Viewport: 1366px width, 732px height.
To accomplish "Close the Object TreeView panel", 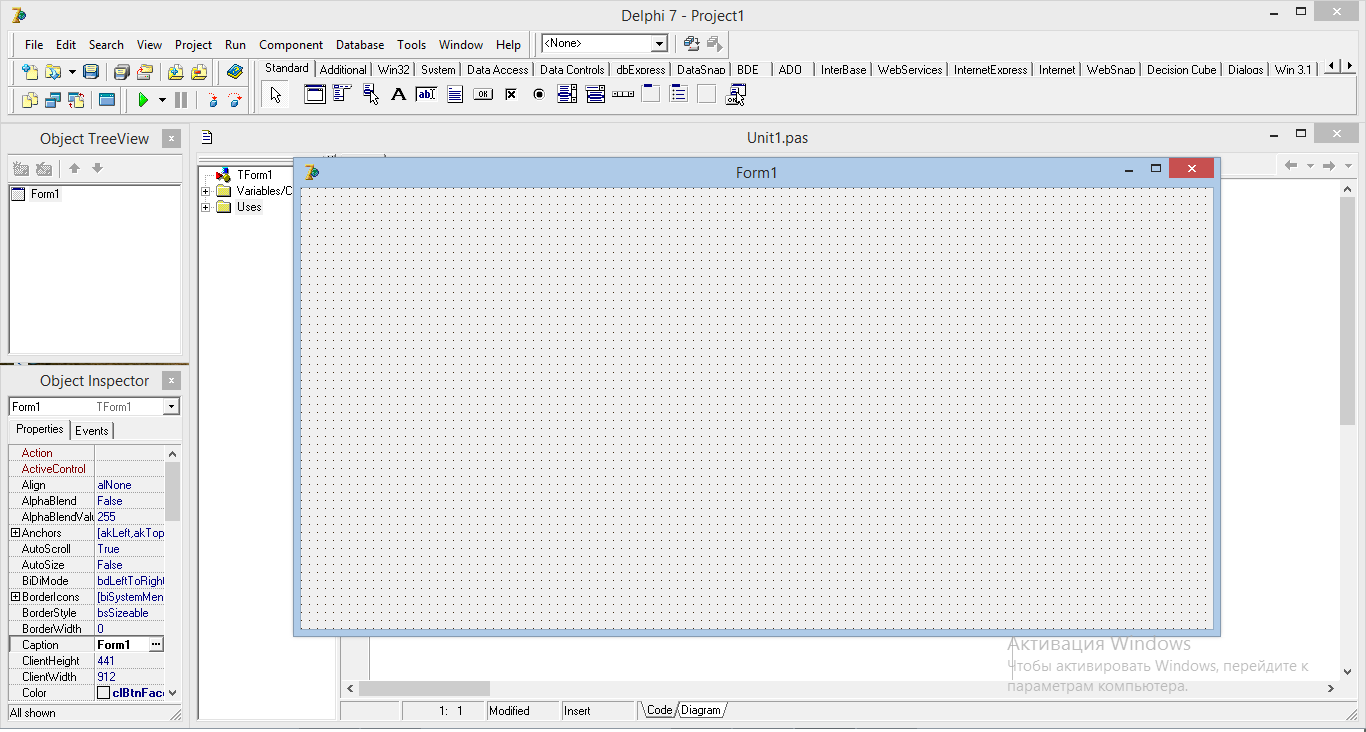I will coord(172,139).
